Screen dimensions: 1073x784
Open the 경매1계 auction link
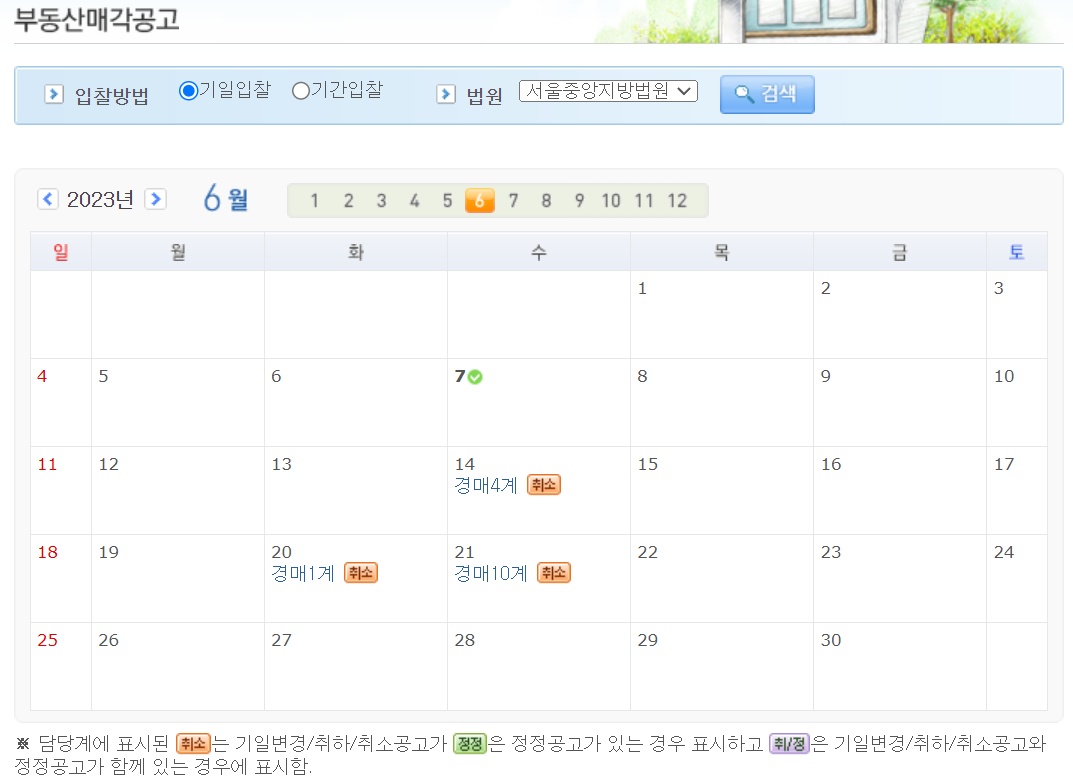[x=302, y=573]
